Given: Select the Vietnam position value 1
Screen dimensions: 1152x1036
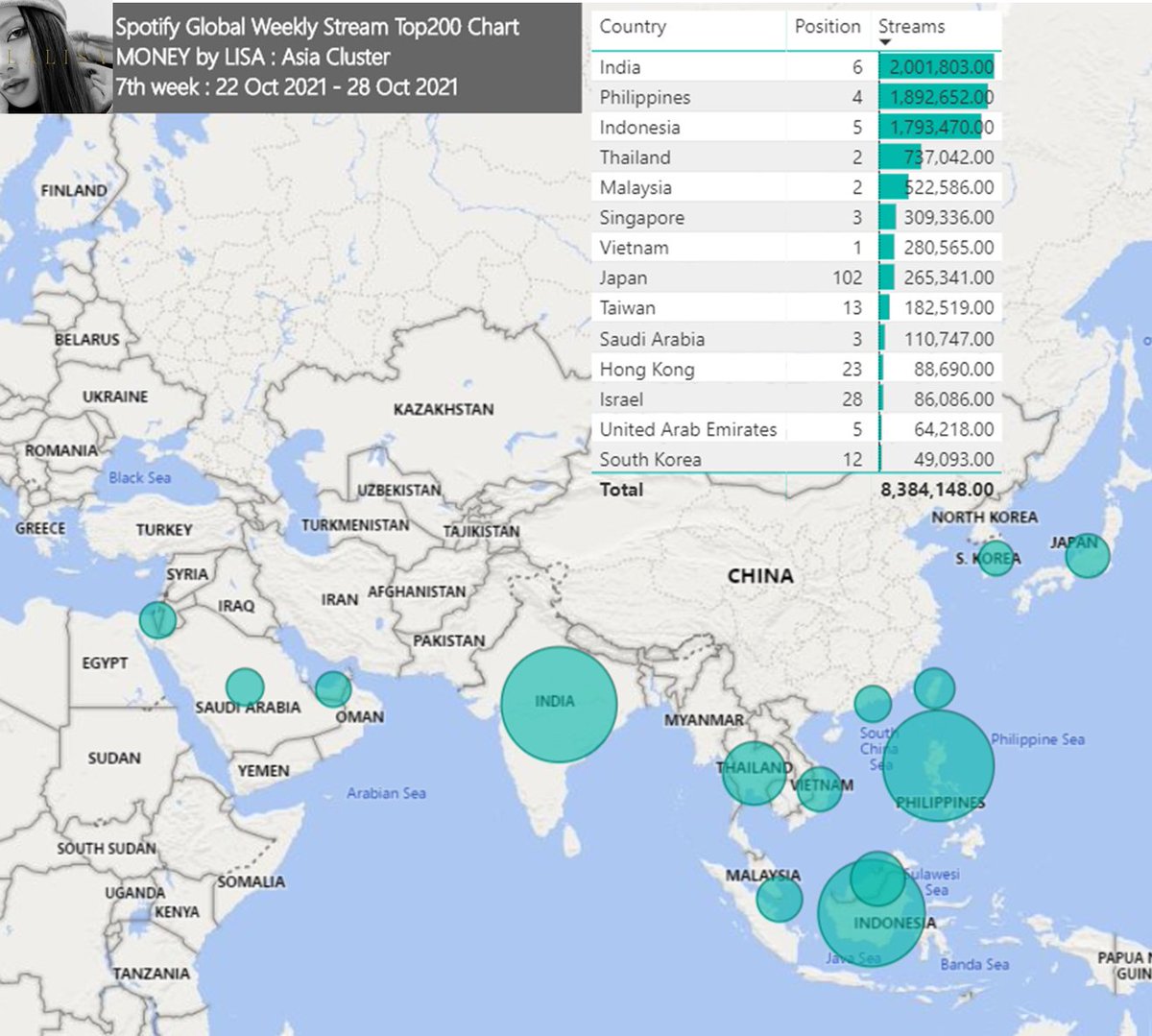Looking at the screenshot, I should point(857,248).
